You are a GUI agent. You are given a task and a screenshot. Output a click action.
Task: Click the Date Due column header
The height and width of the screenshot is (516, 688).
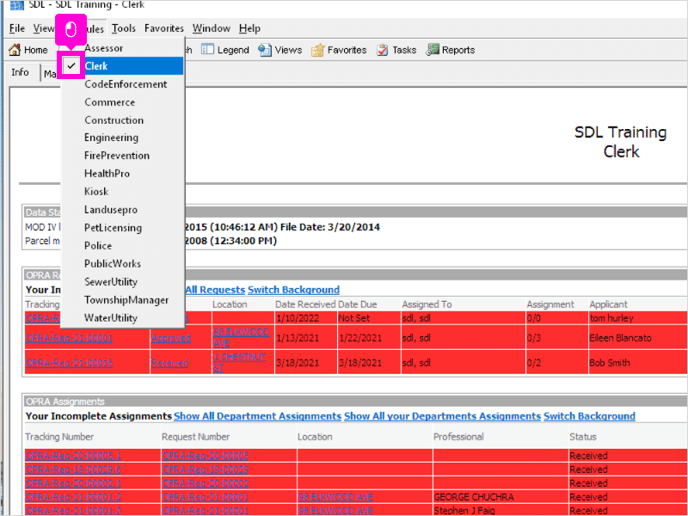tap(358, 305)
